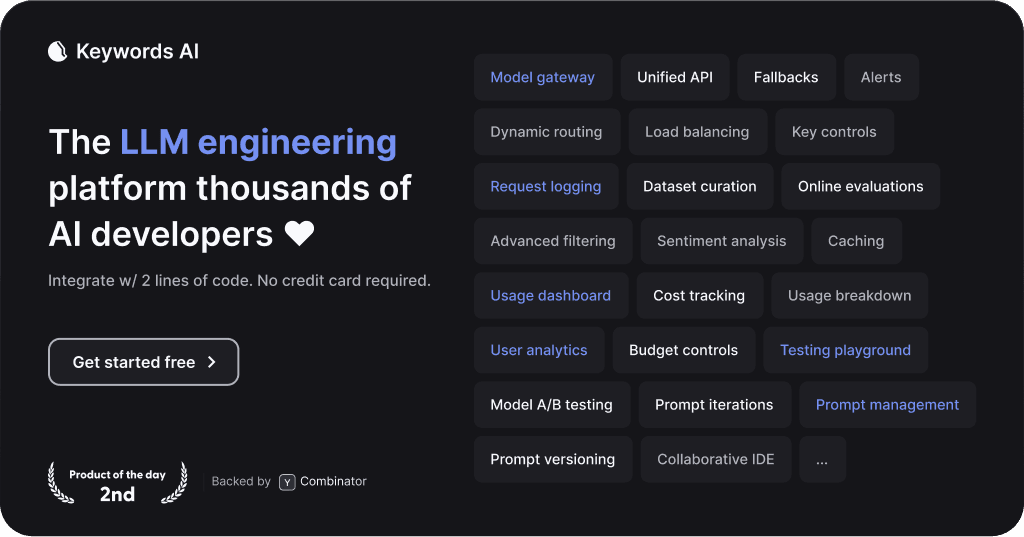Image resolution: width=1024 pixels, height=537 pixels.
Task: Select the Model gateway tag
Action: [x=542, y=78]
